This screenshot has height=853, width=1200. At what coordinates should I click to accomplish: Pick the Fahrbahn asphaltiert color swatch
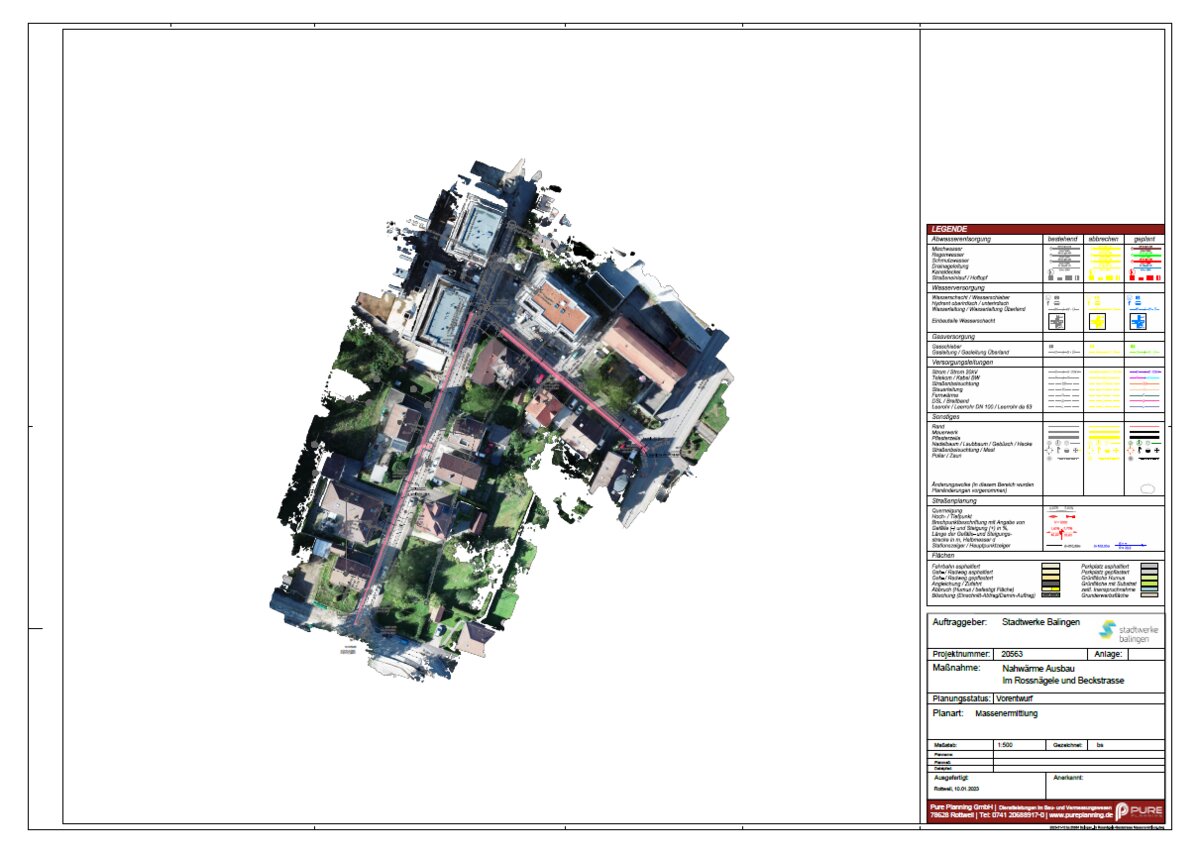click(1049, 566)
